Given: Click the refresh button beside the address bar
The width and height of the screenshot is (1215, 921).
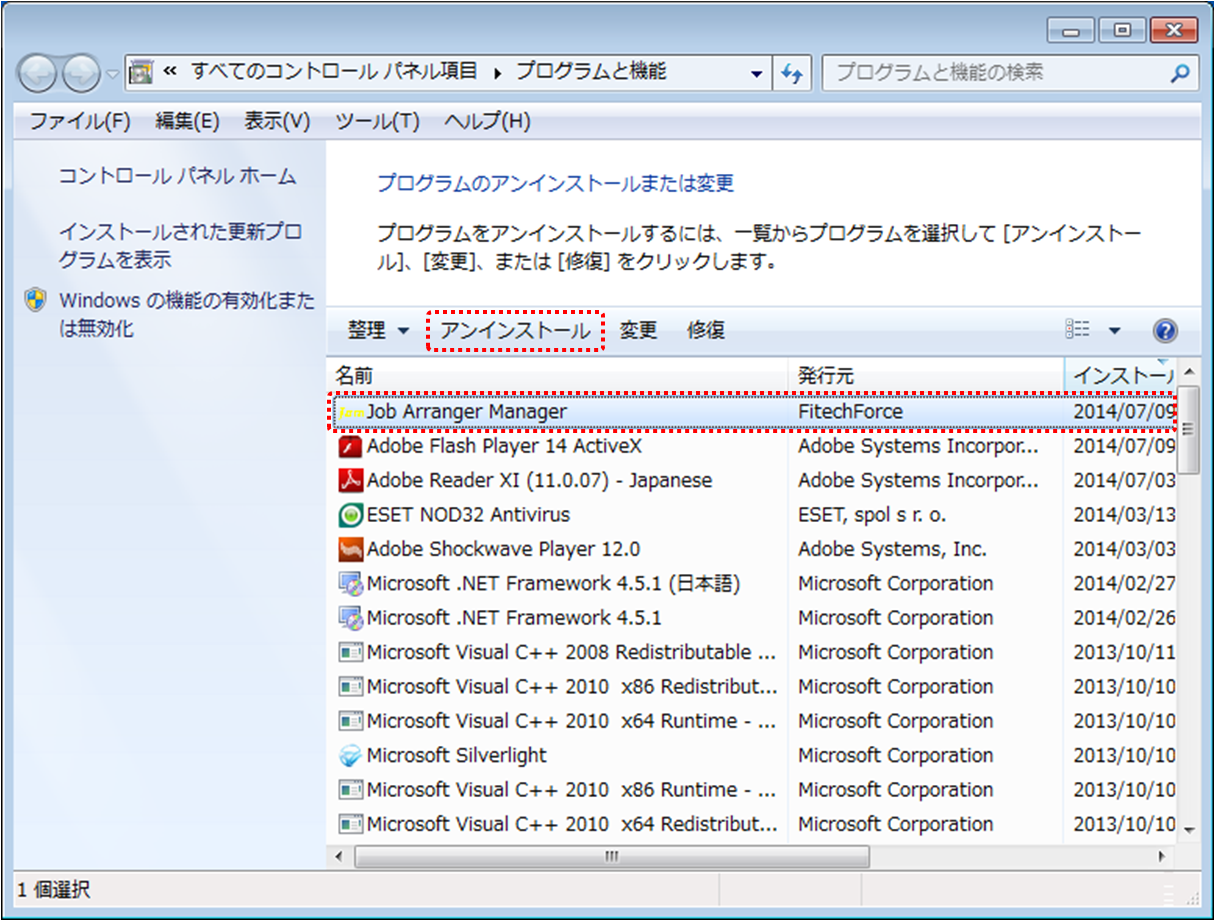Looking at the screenshot, I should pyautogui.click(x=793, y=72).
